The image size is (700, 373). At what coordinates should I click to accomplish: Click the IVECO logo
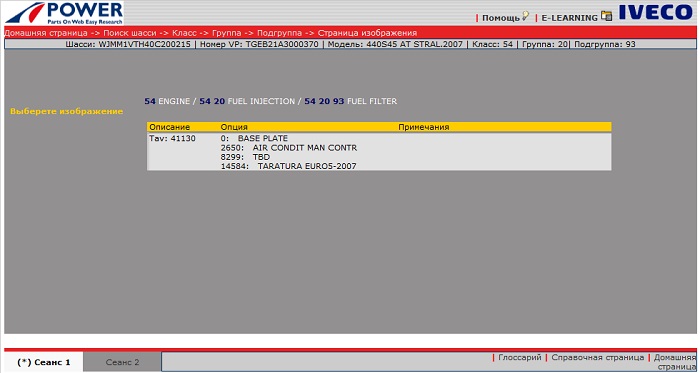click(x=655, y=12)
